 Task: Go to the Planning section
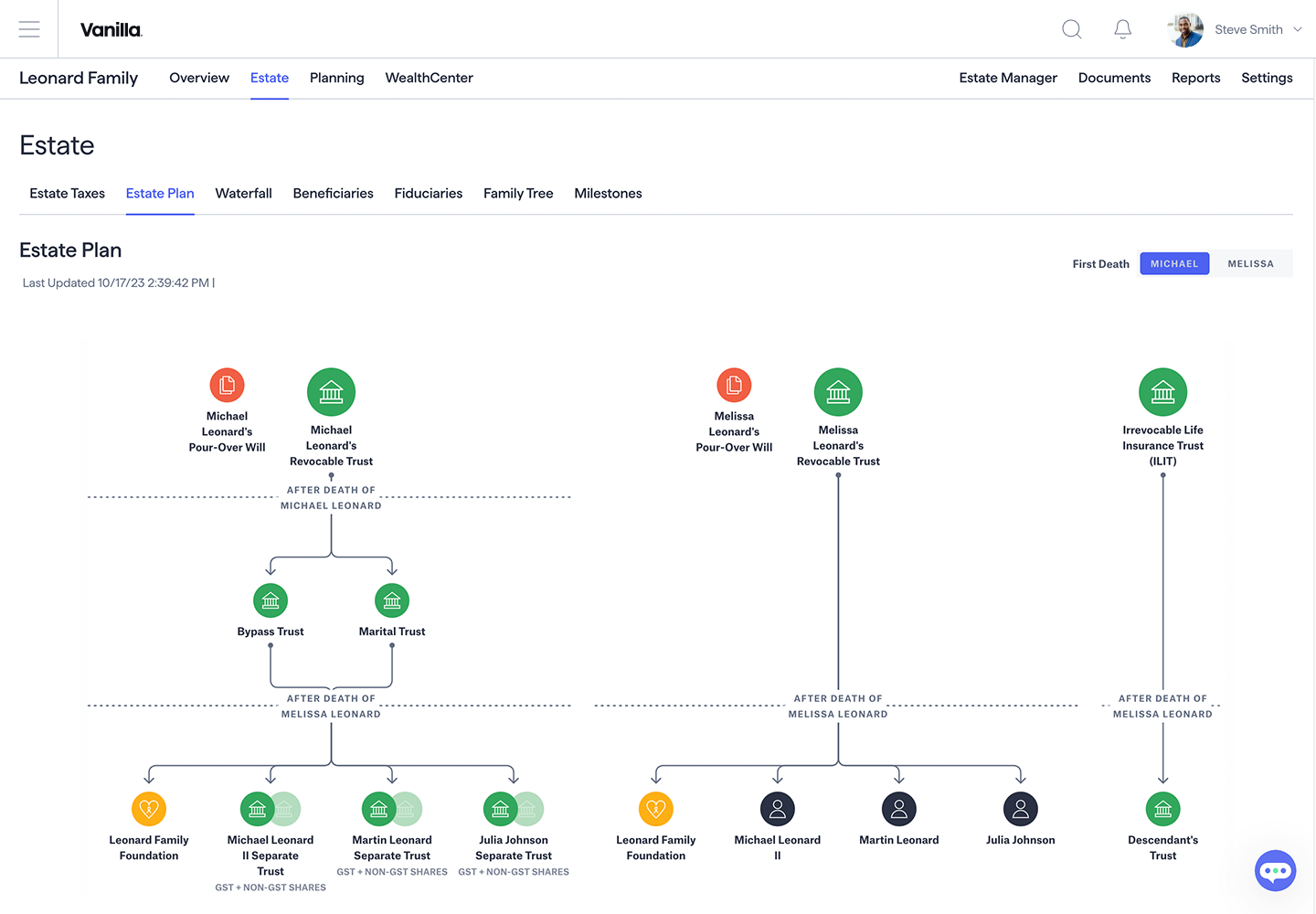[x=336, y=78]
